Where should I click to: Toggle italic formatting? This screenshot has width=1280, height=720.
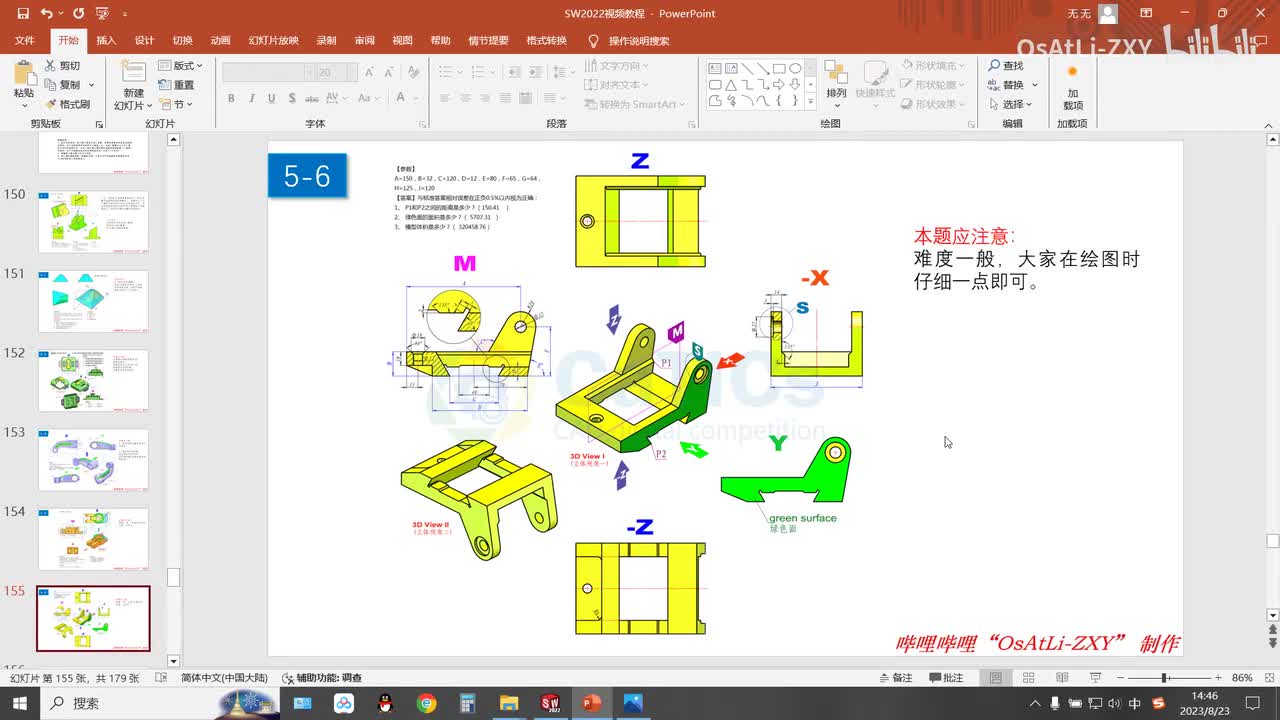click(x=251, y=98)
